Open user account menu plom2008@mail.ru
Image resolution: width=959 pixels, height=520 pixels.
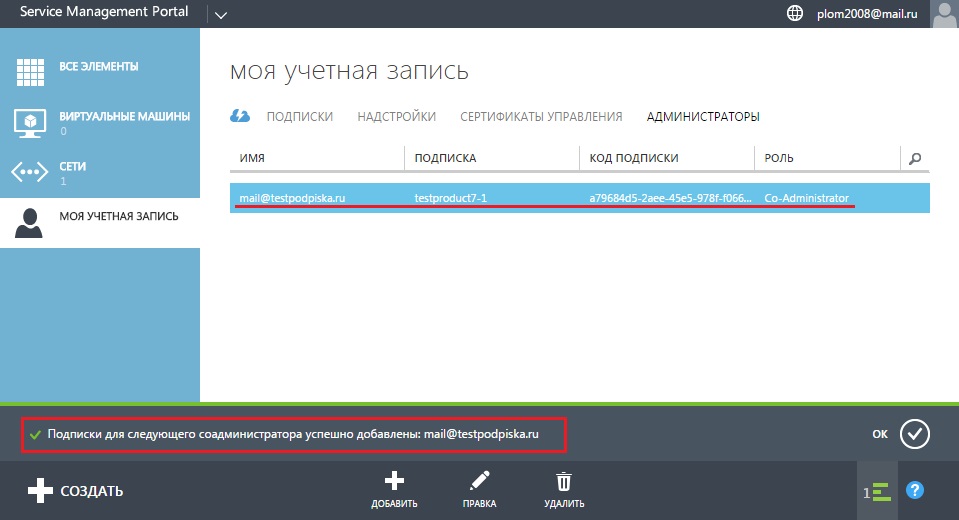coord(865,14)
